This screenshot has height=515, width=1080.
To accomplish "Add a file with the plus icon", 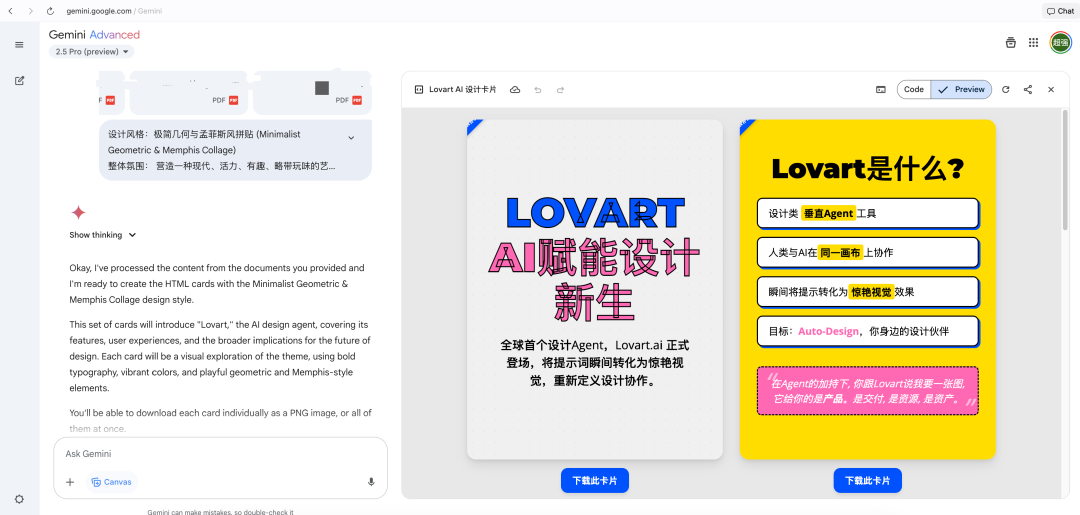I will pos(70,482).
